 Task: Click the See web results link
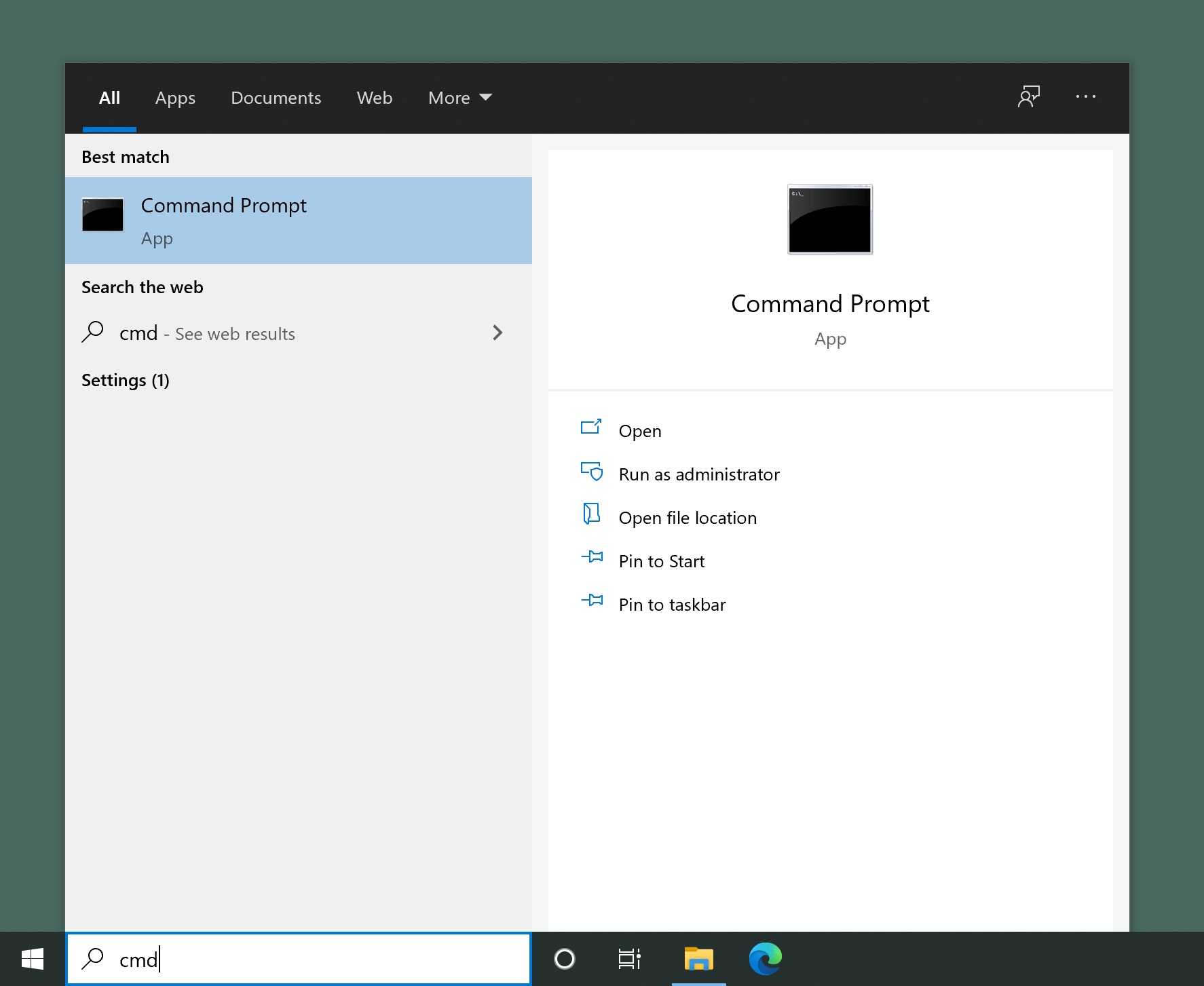[233, 333]
